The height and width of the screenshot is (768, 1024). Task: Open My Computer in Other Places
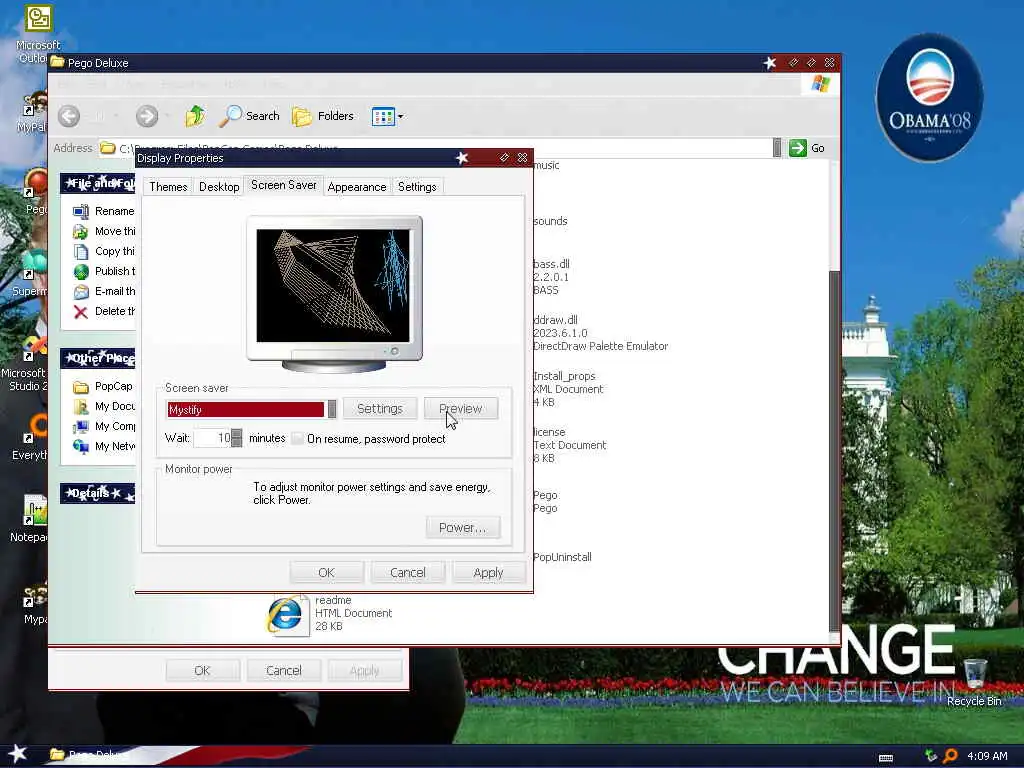pyautogui.click(x=104, y=426)
